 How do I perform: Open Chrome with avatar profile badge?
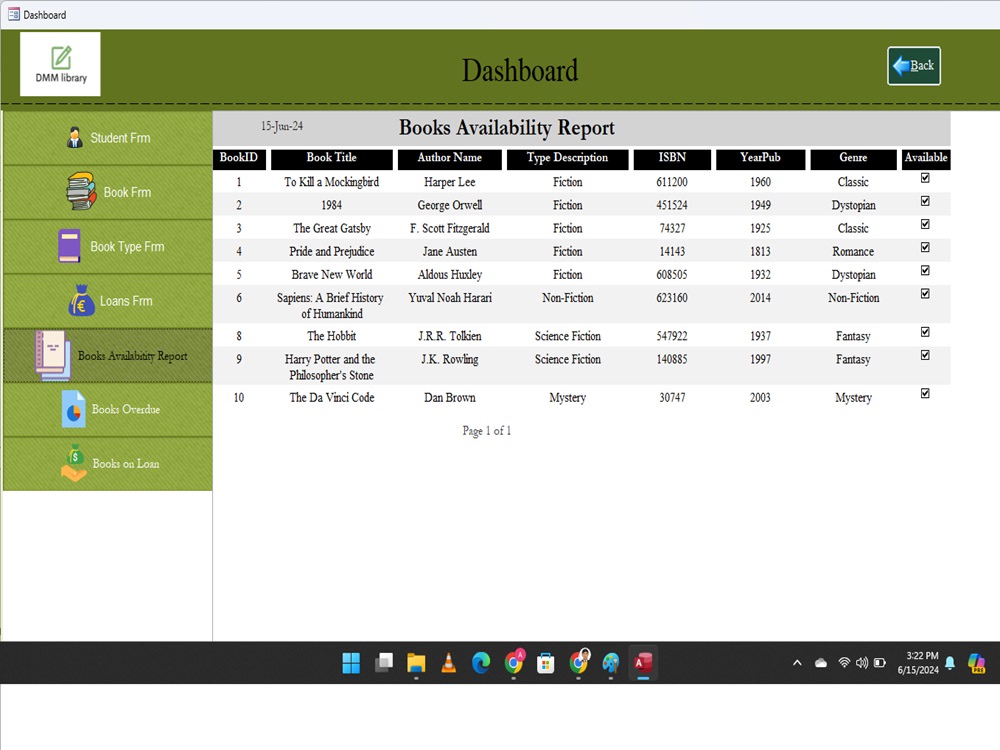(x=579, y=662)
